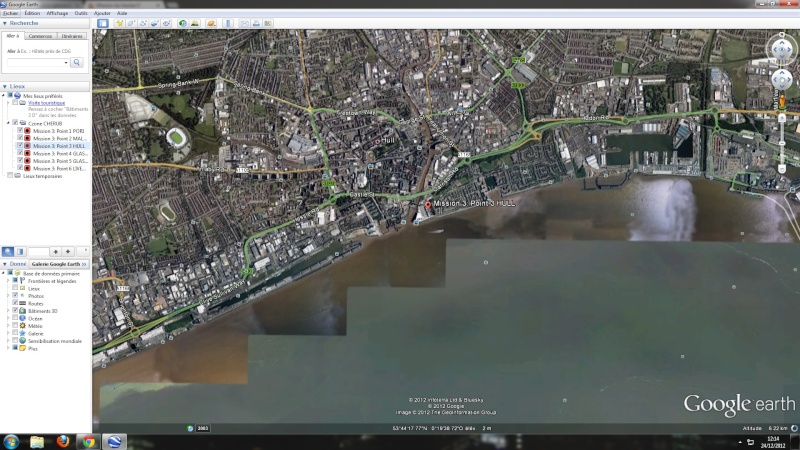This screenshot has width=800, height=450.
Task: Open the file explorer from the taskbar
Action: pos(37,441)
